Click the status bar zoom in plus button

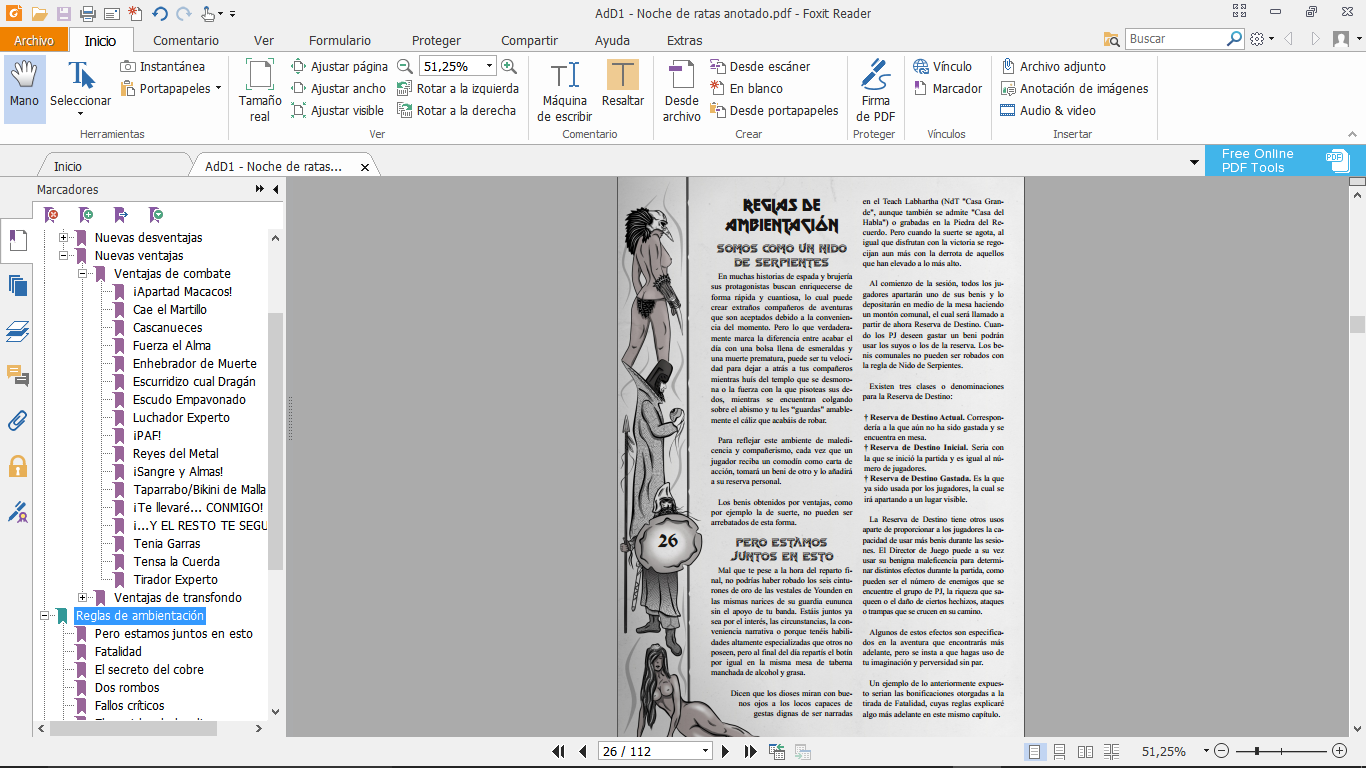(x=1340, y=751)
